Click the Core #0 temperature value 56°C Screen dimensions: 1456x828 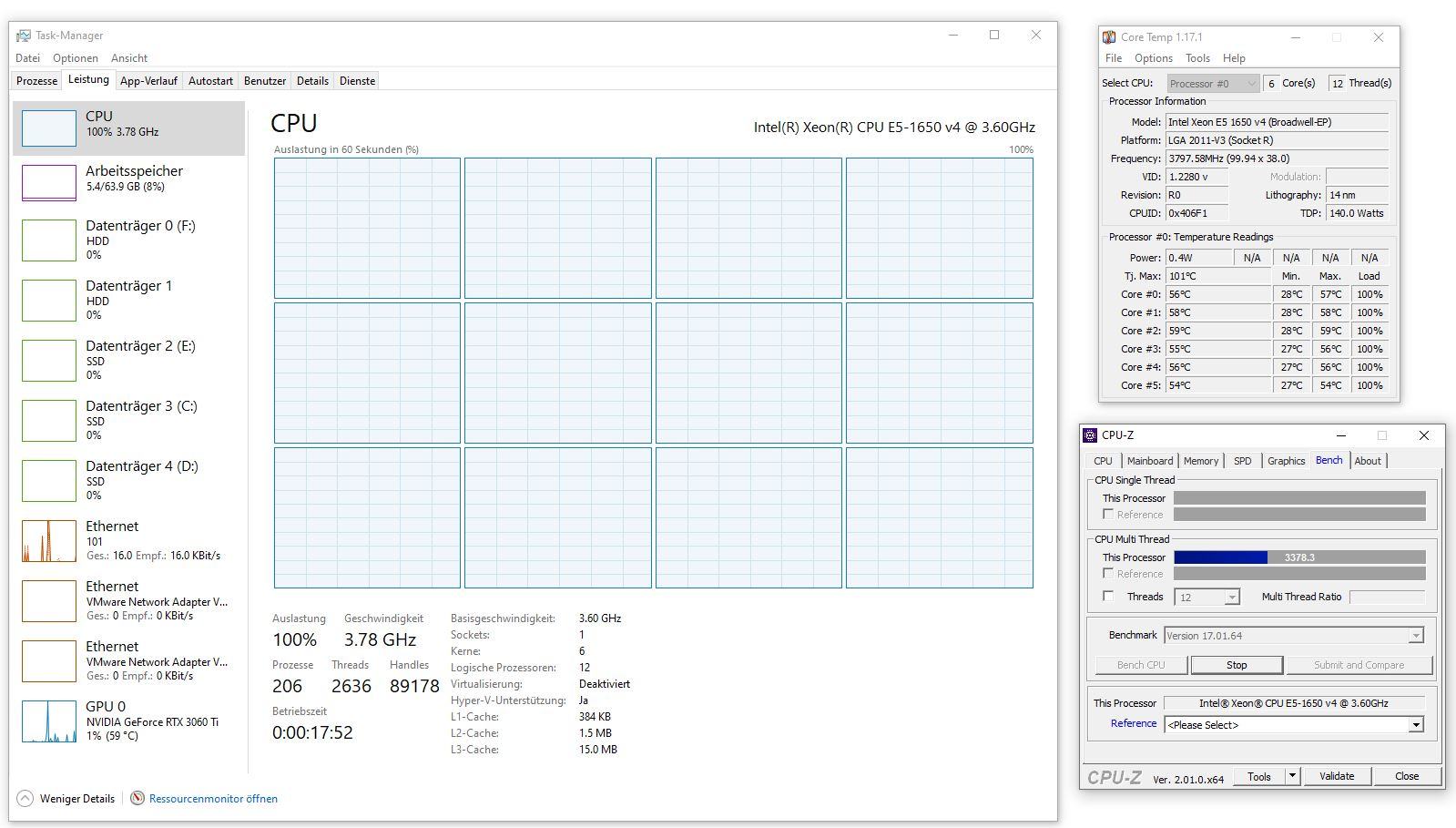pos(1218,294)
